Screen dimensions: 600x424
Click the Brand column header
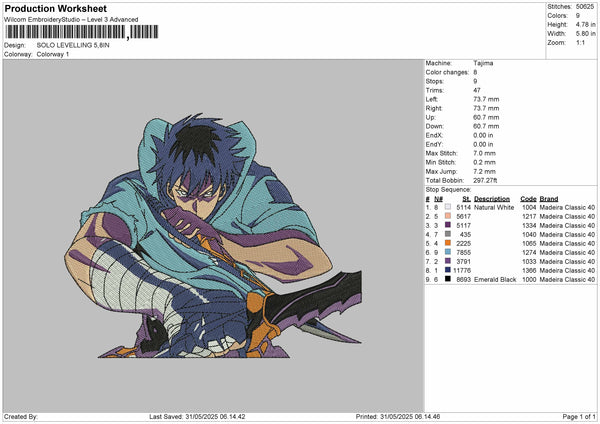pyautogui.click(x=549, y=199)
